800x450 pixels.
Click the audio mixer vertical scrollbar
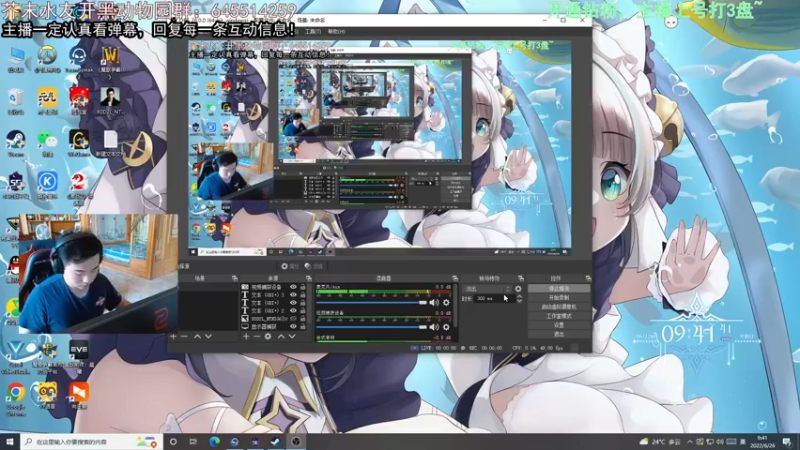(455, 306)
